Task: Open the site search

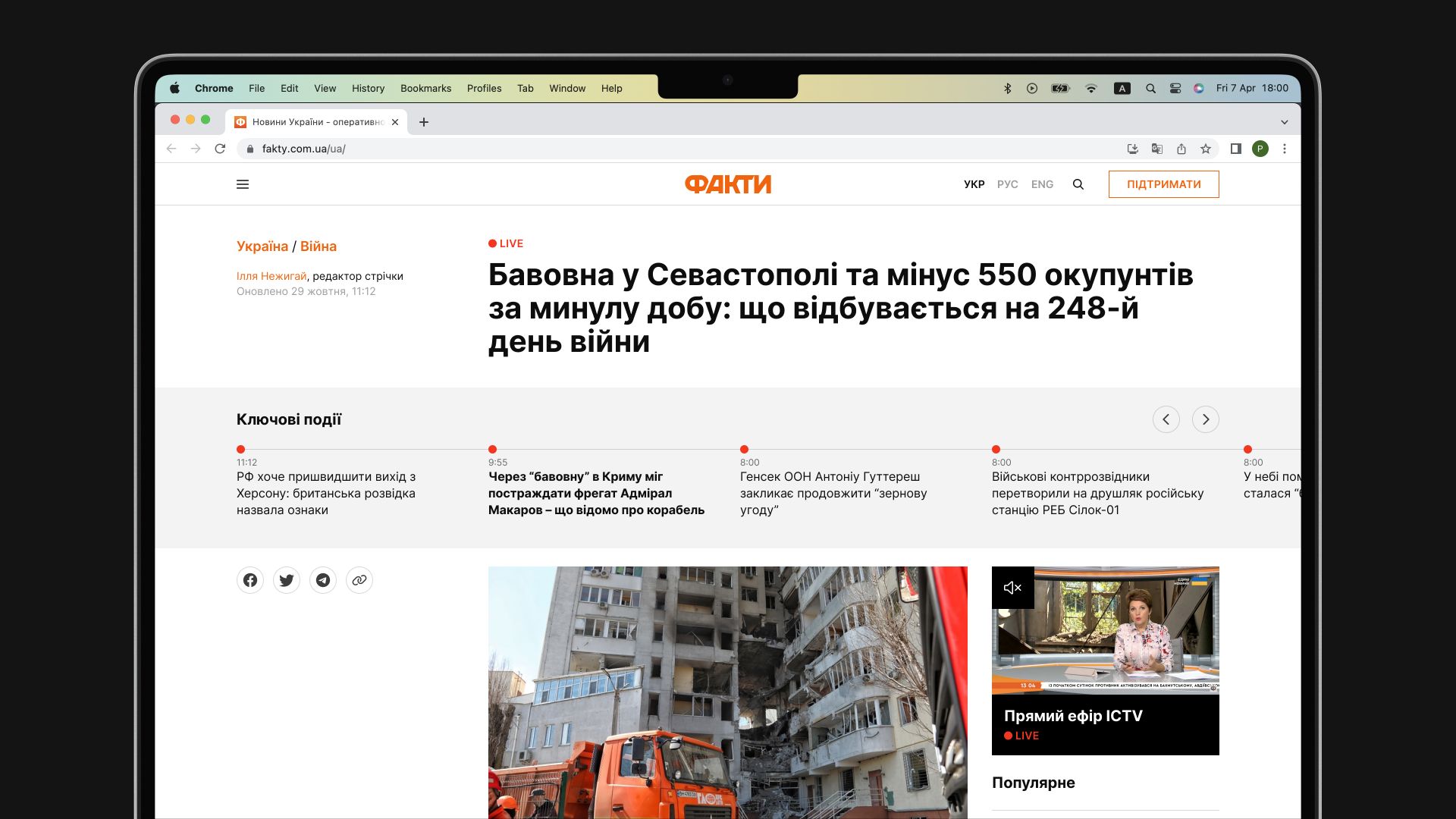Action: coord(1078,184)
